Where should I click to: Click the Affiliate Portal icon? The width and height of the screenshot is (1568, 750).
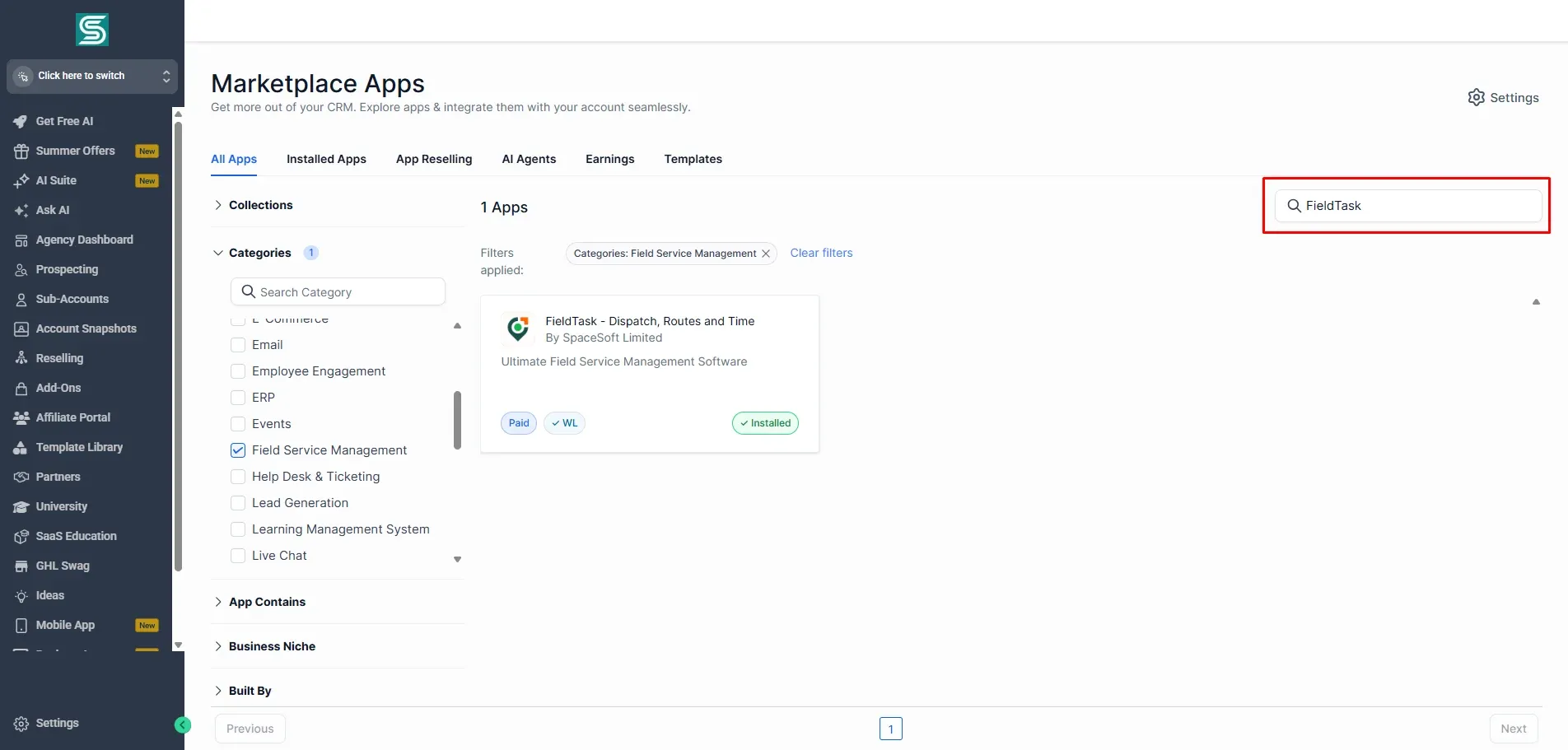point(21,417)
